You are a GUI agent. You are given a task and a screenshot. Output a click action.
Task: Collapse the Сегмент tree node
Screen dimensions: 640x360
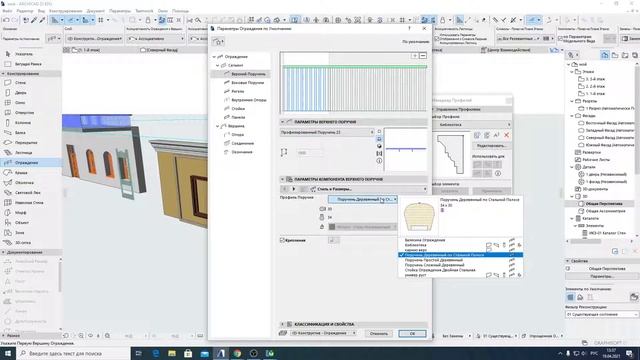pos(218,65)
